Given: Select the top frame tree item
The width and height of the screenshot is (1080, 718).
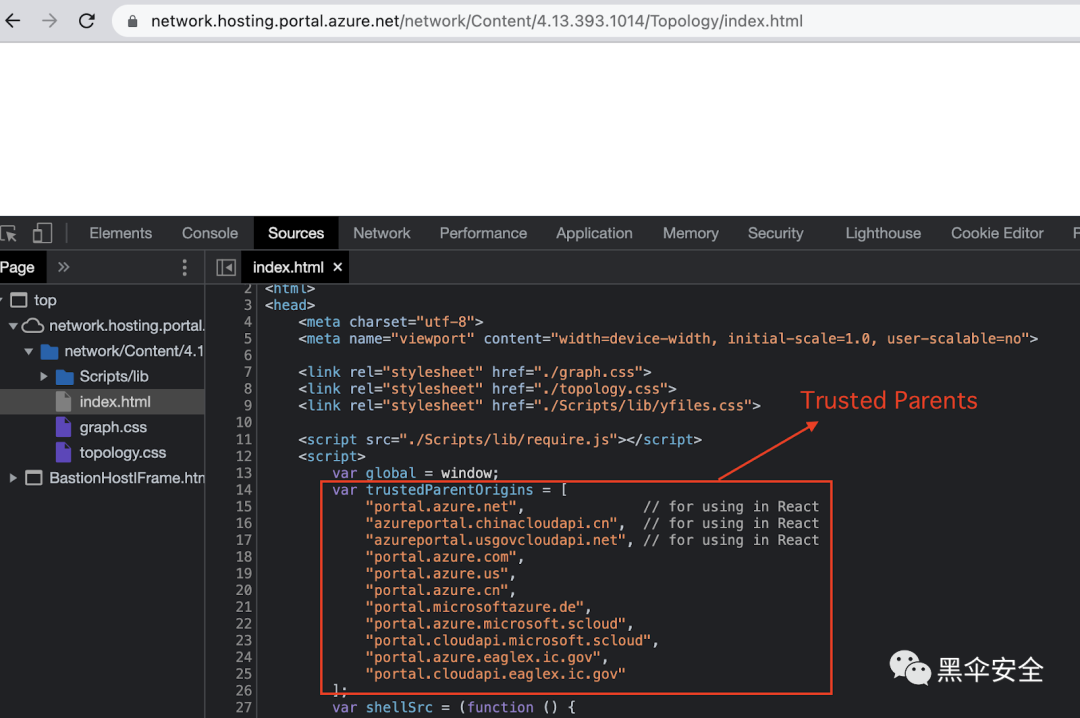Looking at the screenshot, I should click(x=45, y=300).
